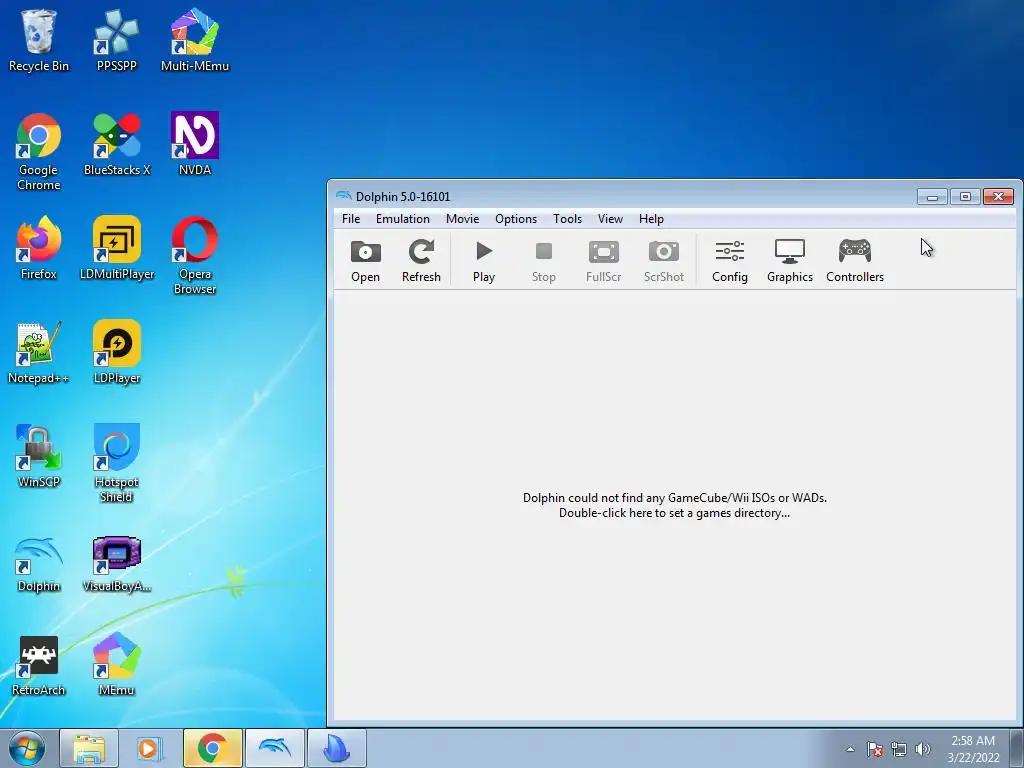Open the Tools menu
Image resolution: width=1024 pixels, height=768 pixels.
point(567,219)
